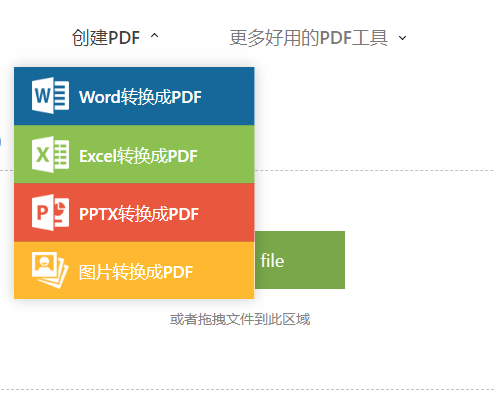Open the 创建PDF menu label

[x=106, y=37]
